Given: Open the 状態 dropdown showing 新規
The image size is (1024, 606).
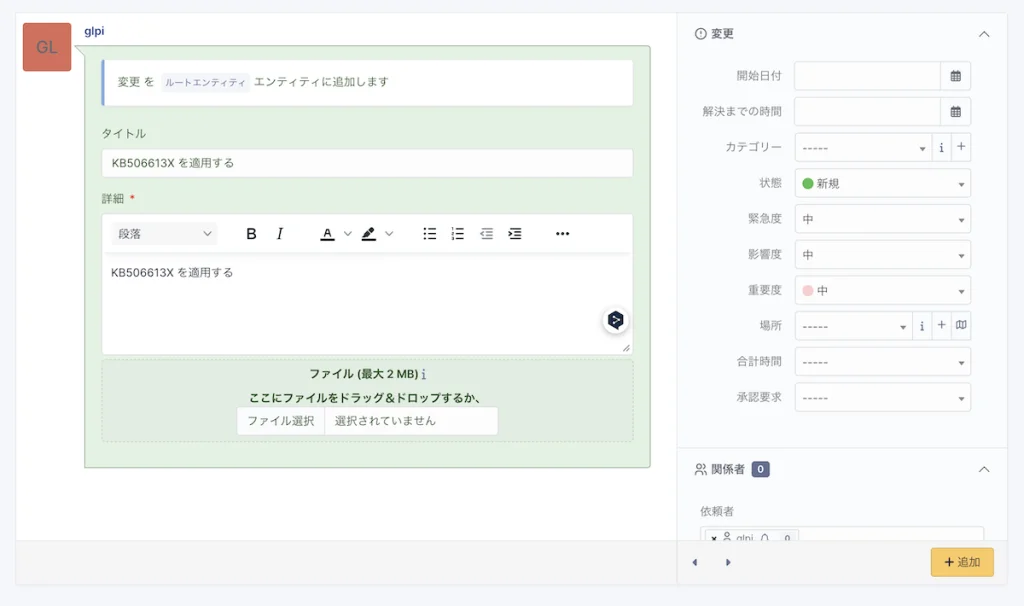Looking at the screenshot, I should point(882,183).
